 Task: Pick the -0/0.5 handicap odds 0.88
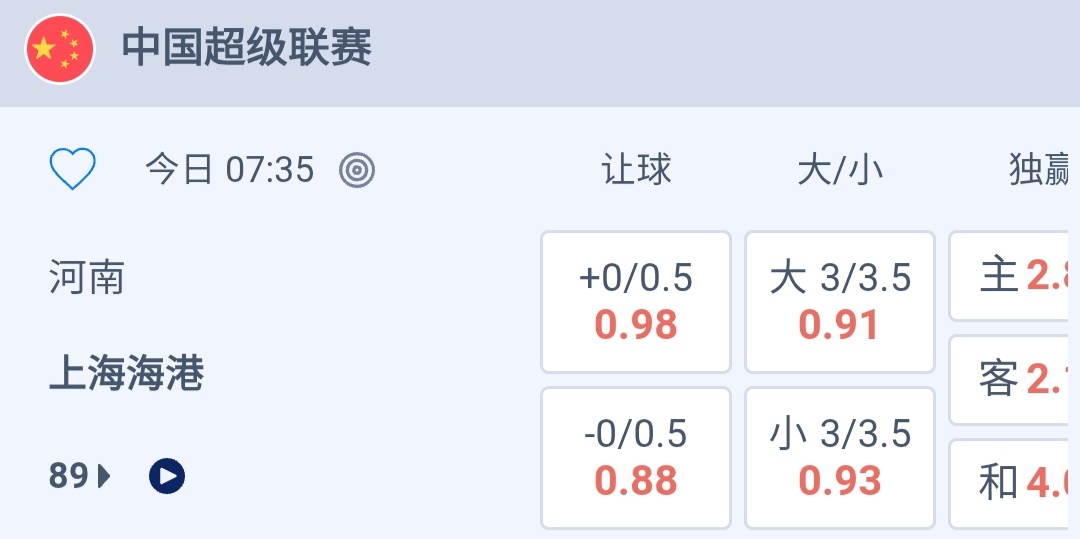[636, 458]
